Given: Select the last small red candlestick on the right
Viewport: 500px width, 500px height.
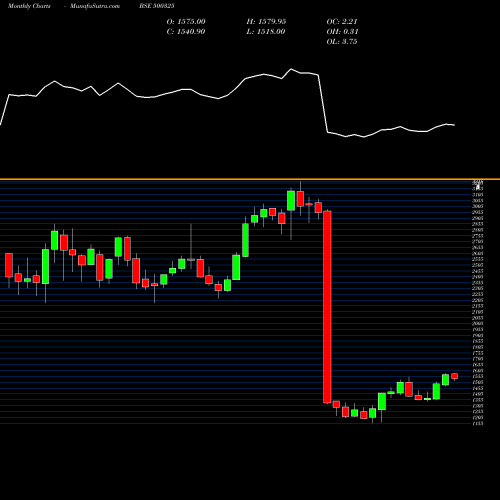Looking at the screenshot, I should tap(454, 376).
